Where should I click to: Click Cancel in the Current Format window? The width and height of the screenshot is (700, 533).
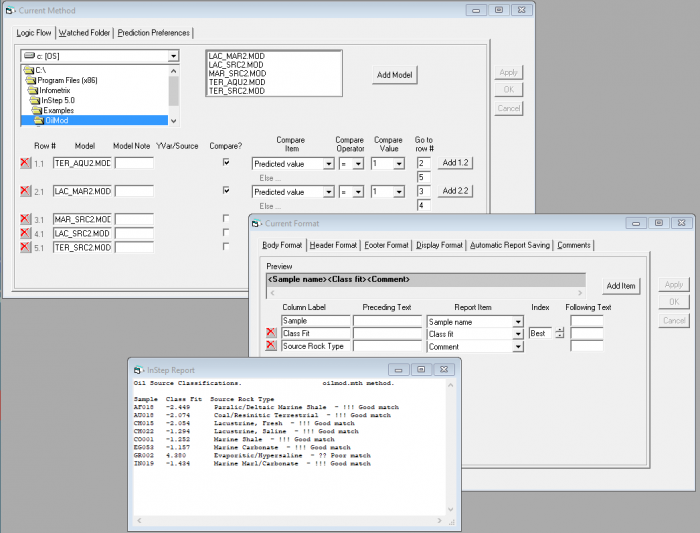pos(674,321)
